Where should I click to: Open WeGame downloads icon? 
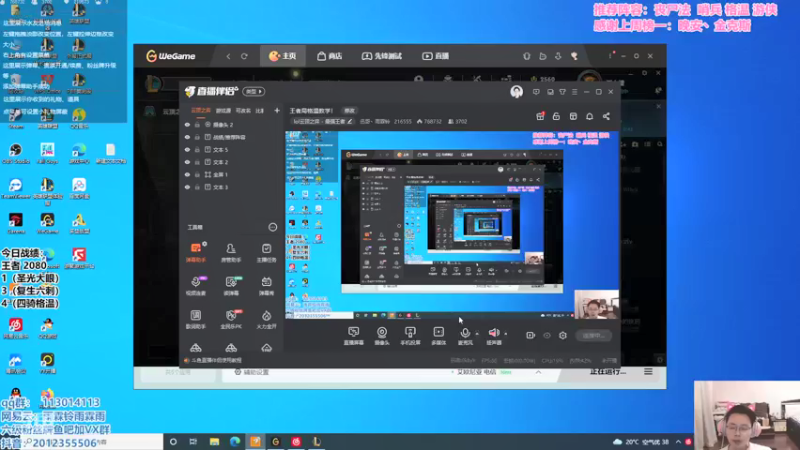pos(558,56)
